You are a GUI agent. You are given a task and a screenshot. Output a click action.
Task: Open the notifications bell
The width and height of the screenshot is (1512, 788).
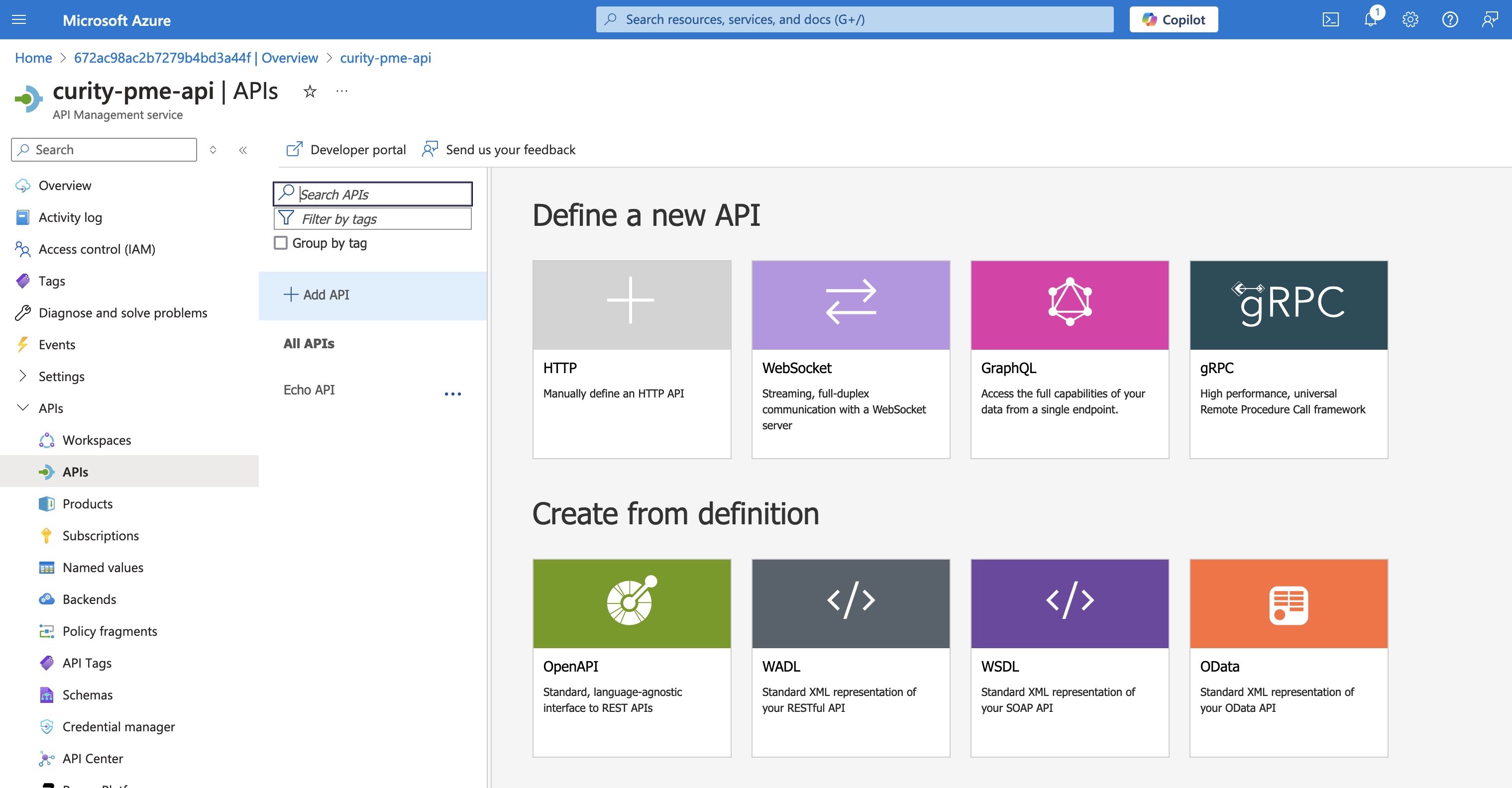(x=1371, y=19)
